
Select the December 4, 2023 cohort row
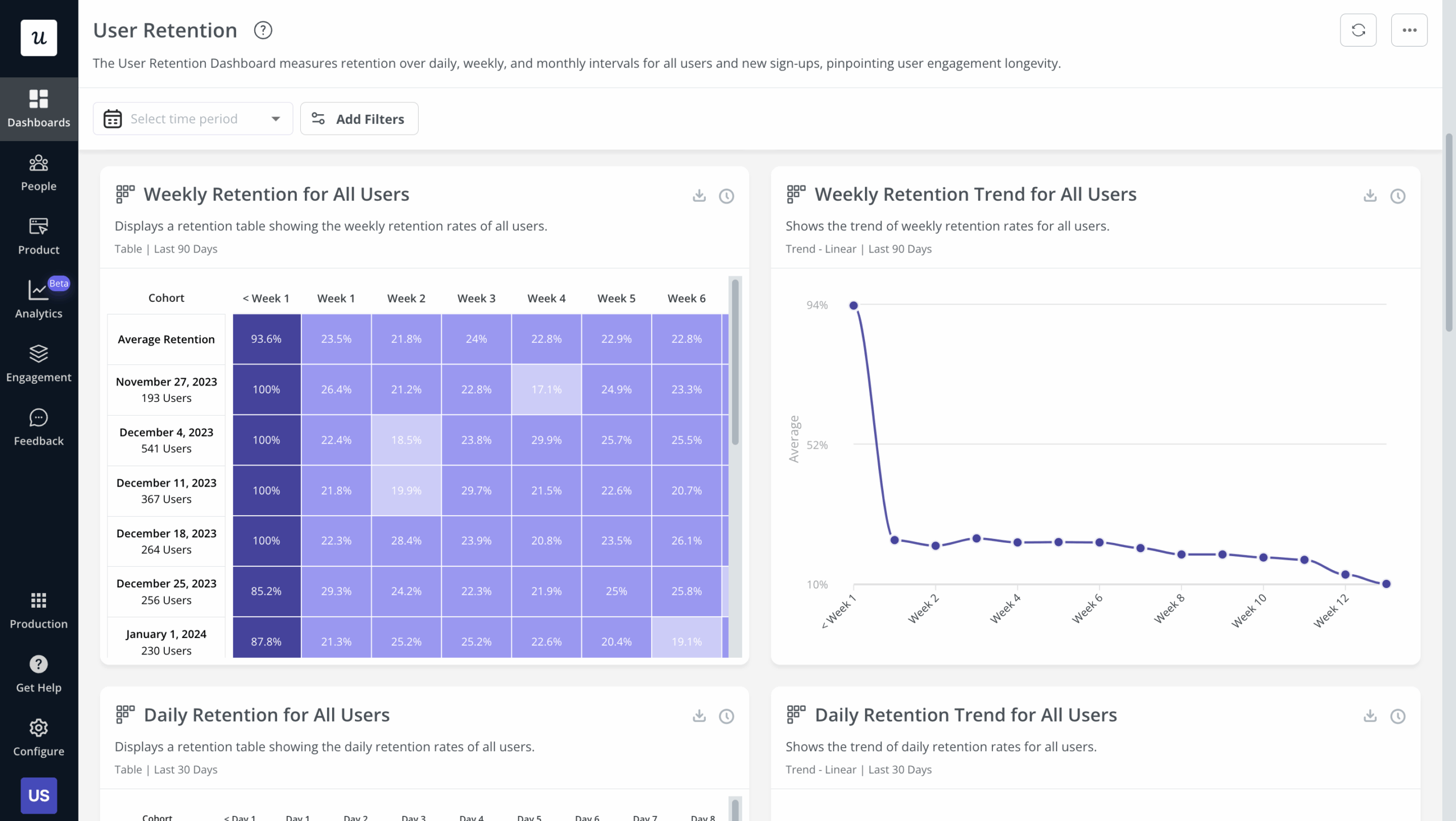(x=166, y=439)
